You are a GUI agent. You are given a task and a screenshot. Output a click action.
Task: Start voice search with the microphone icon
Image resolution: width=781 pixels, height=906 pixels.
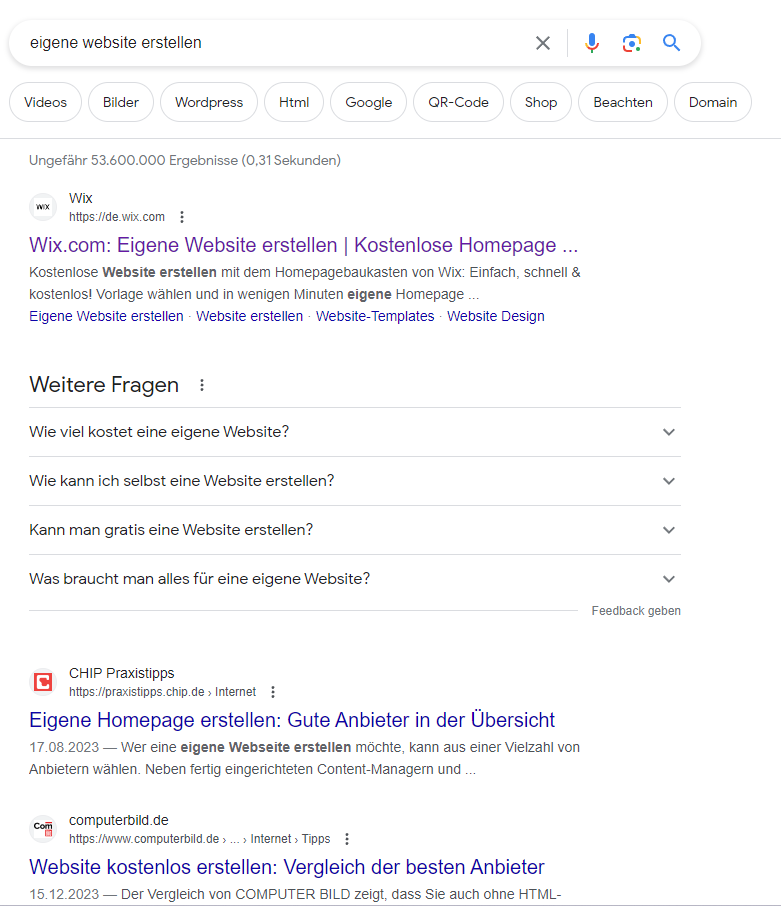(592, 43)
